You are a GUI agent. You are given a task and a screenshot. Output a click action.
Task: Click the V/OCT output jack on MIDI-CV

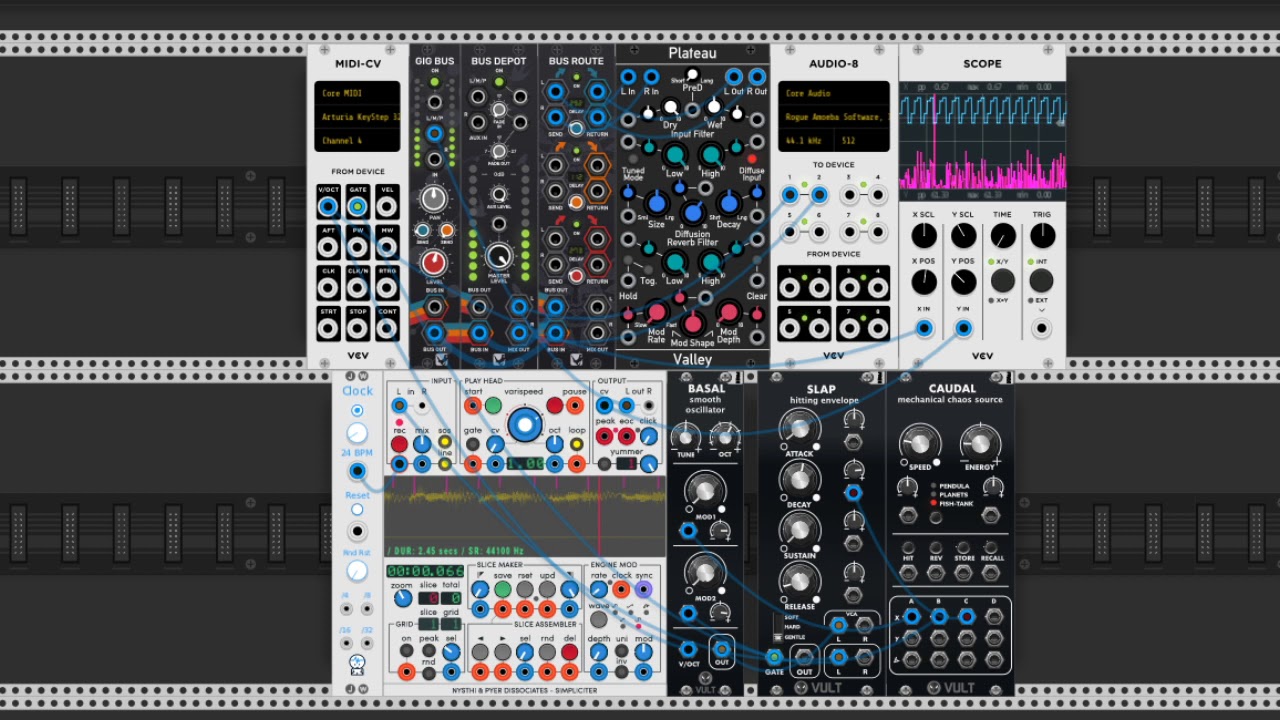[328, 207]
